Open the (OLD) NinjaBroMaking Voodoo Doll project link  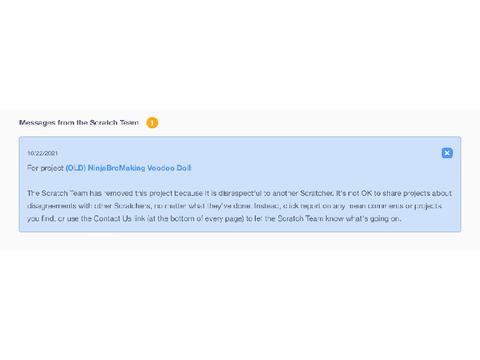[x=128, y=168]
